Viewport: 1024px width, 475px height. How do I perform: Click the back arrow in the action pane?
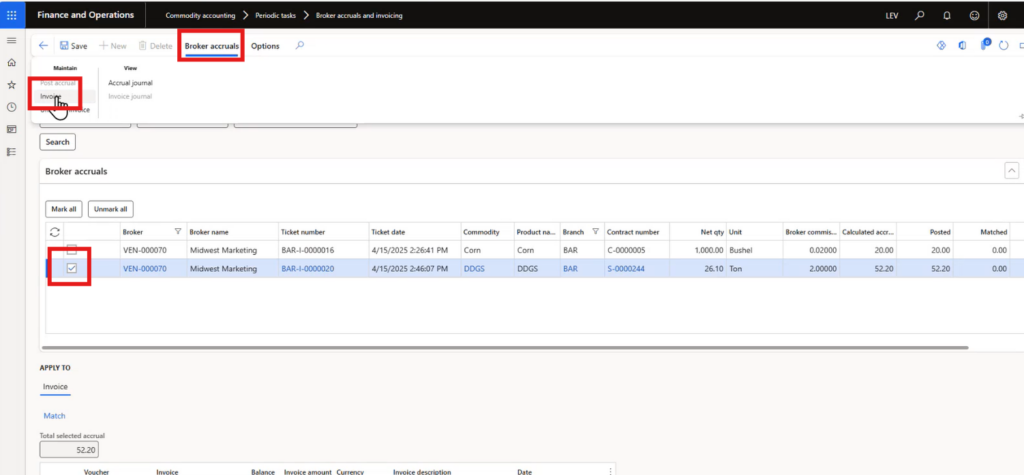point(43,46)
